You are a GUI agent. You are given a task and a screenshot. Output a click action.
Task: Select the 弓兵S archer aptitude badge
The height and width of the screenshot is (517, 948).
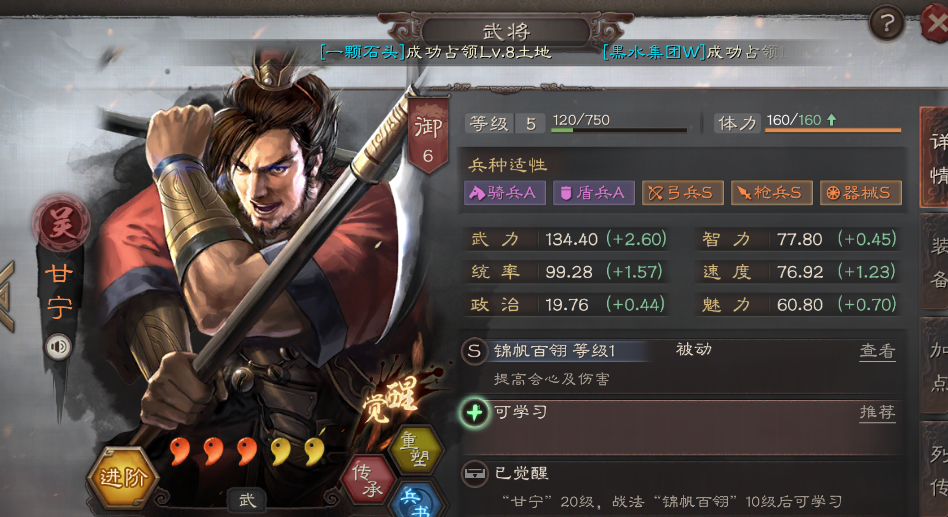tap(682, 193)
